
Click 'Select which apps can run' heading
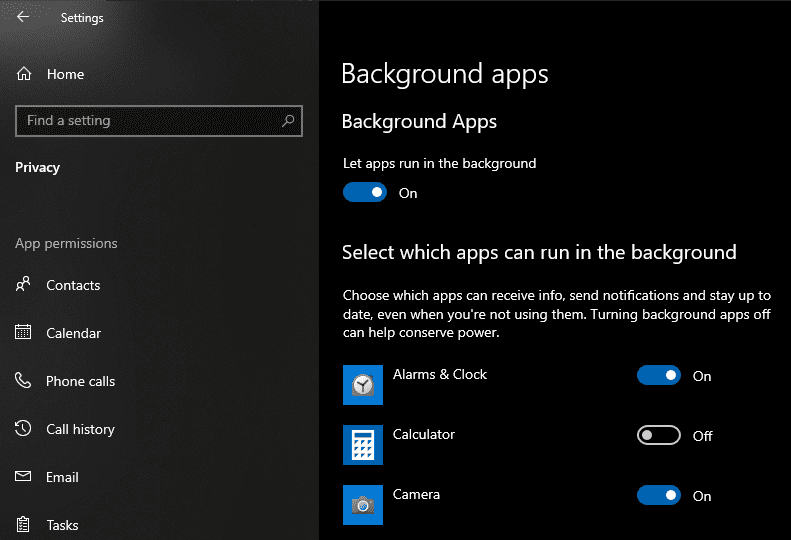point(539,252)
